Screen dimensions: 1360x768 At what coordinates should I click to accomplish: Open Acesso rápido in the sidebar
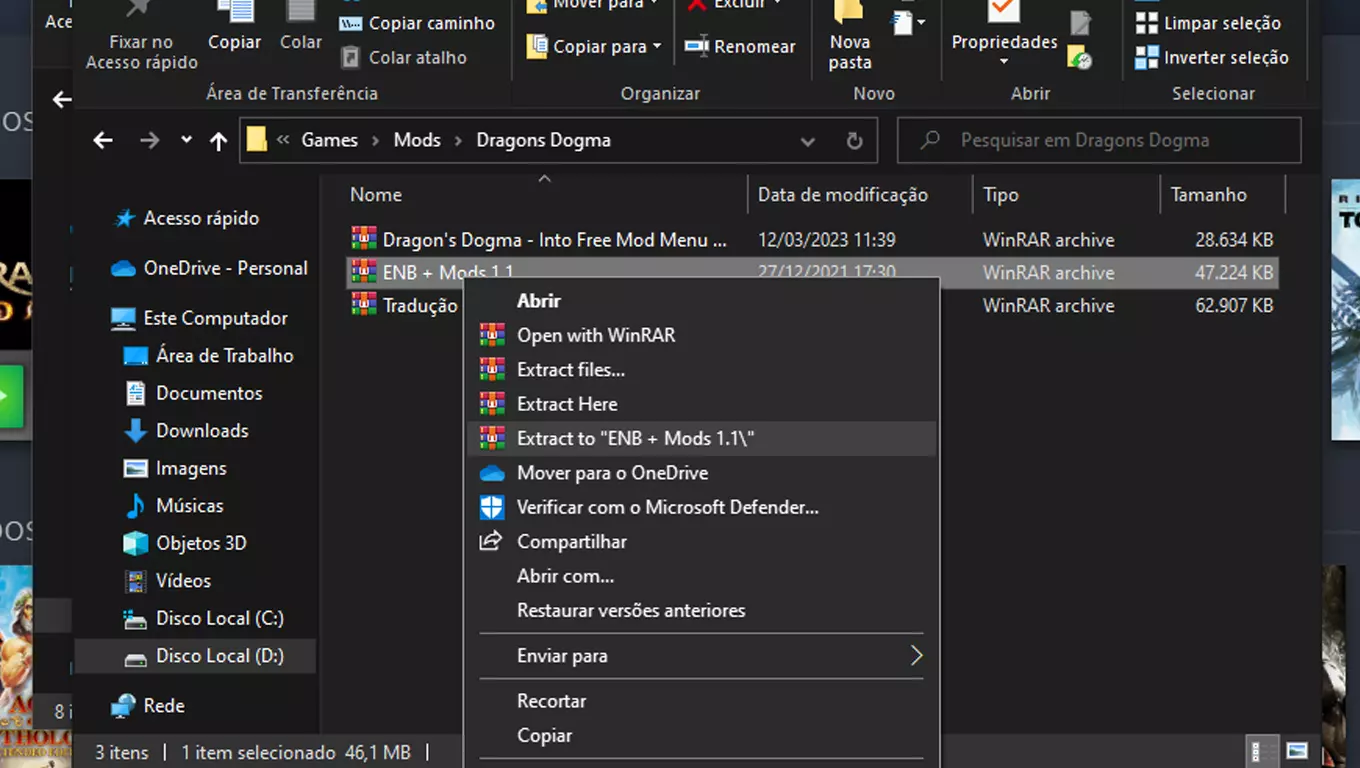pos(201,218)
